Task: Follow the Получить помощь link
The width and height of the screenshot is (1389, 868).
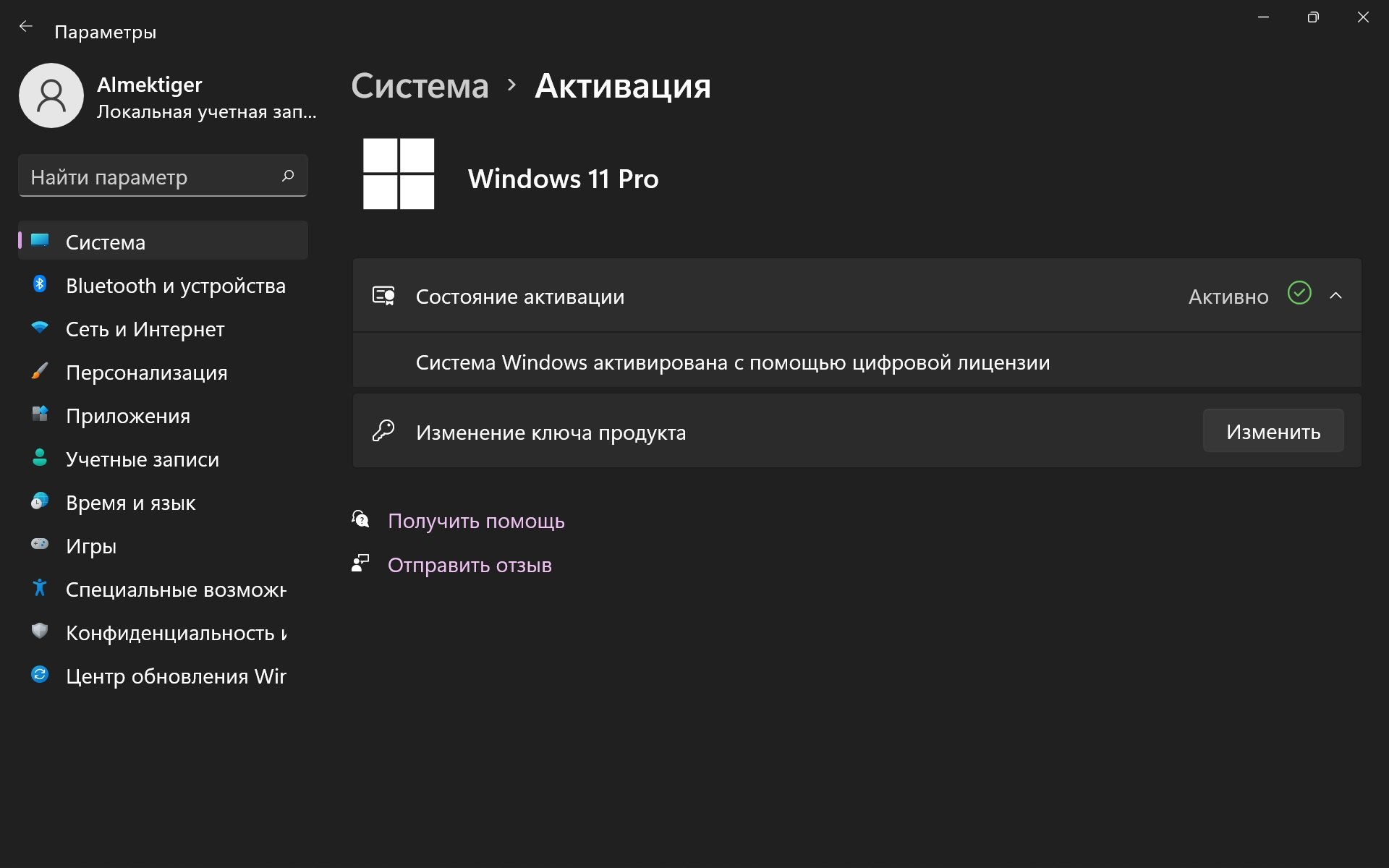Action: pos(476,521)
